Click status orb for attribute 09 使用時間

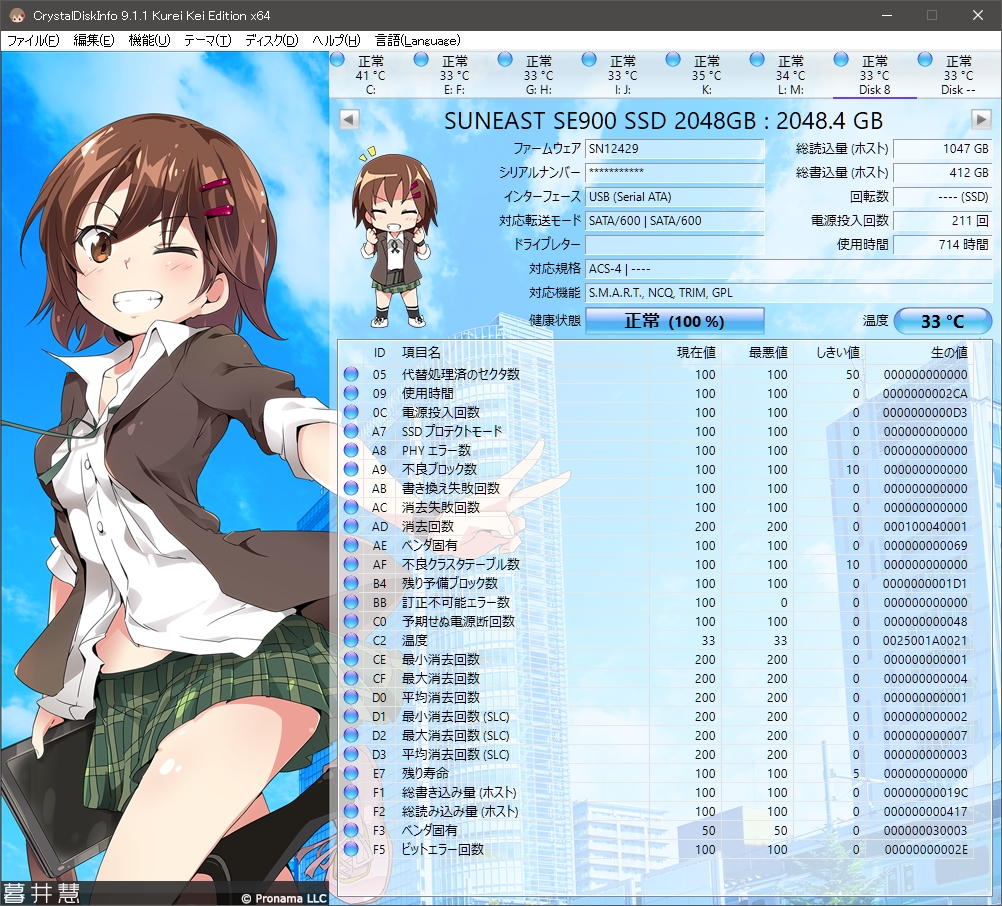coord(351,393)
